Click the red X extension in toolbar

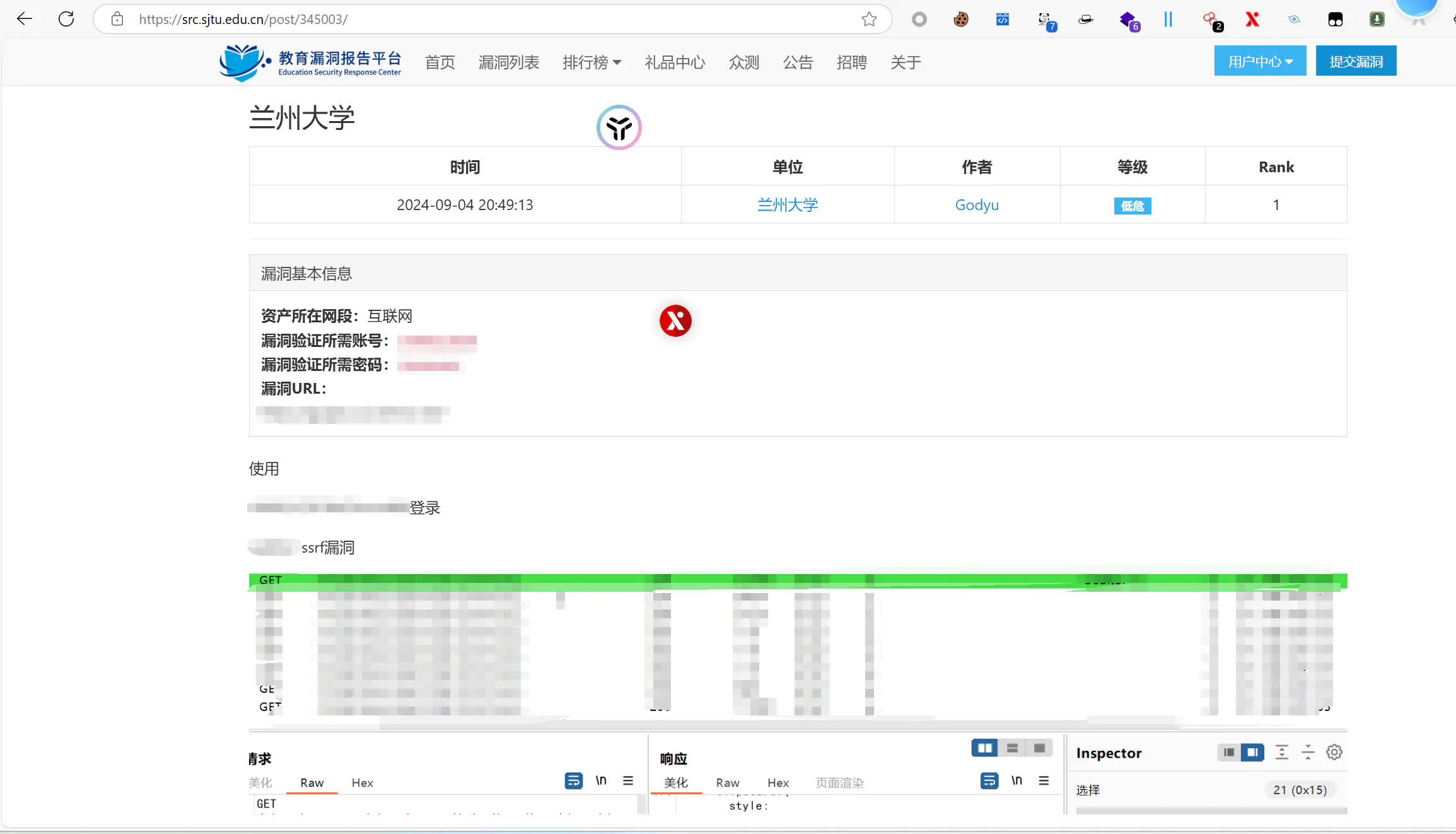(1252, 20)
